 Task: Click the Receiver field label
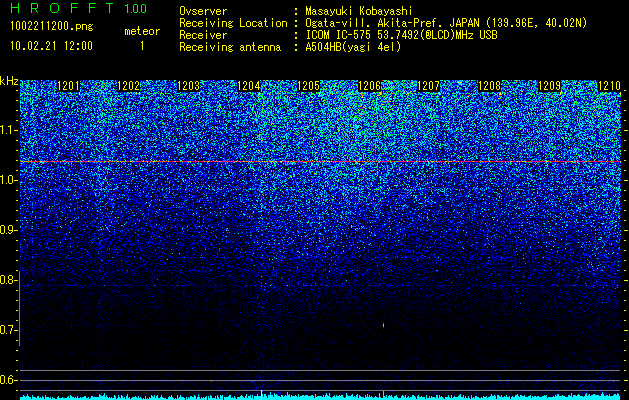click(x=203, y=35)
